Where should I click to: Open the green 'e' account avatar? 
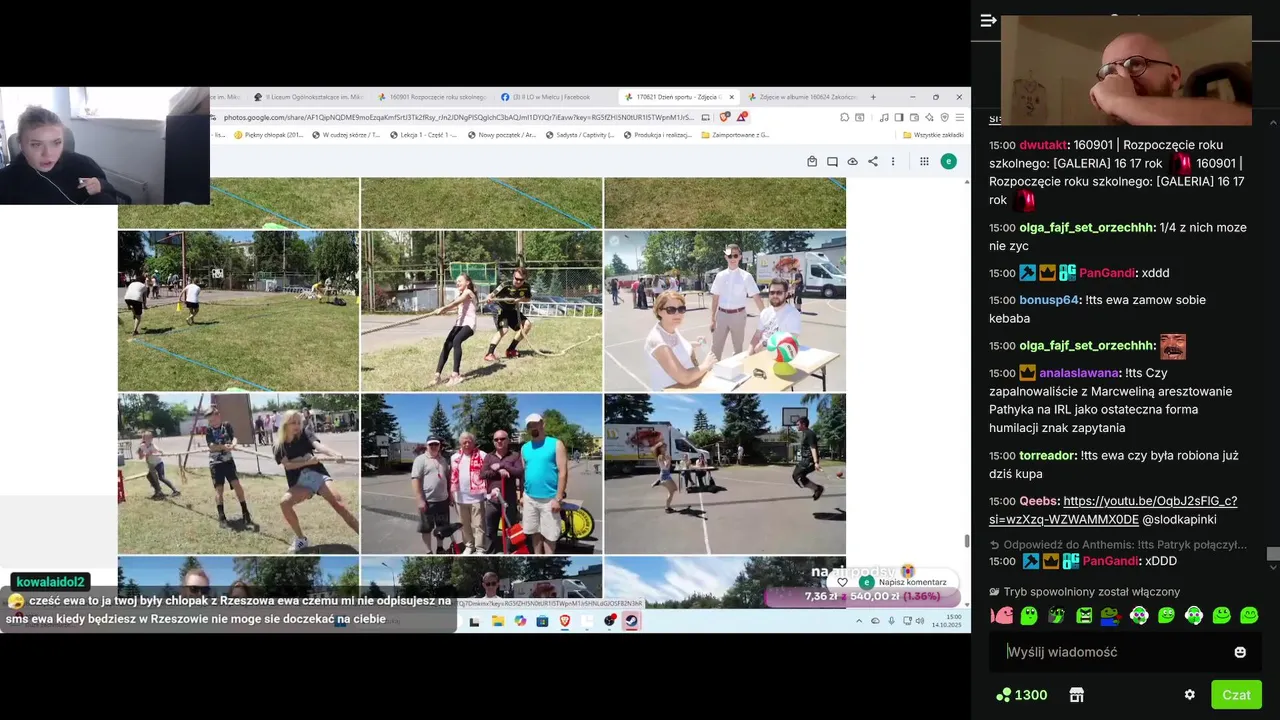[948, 161]
